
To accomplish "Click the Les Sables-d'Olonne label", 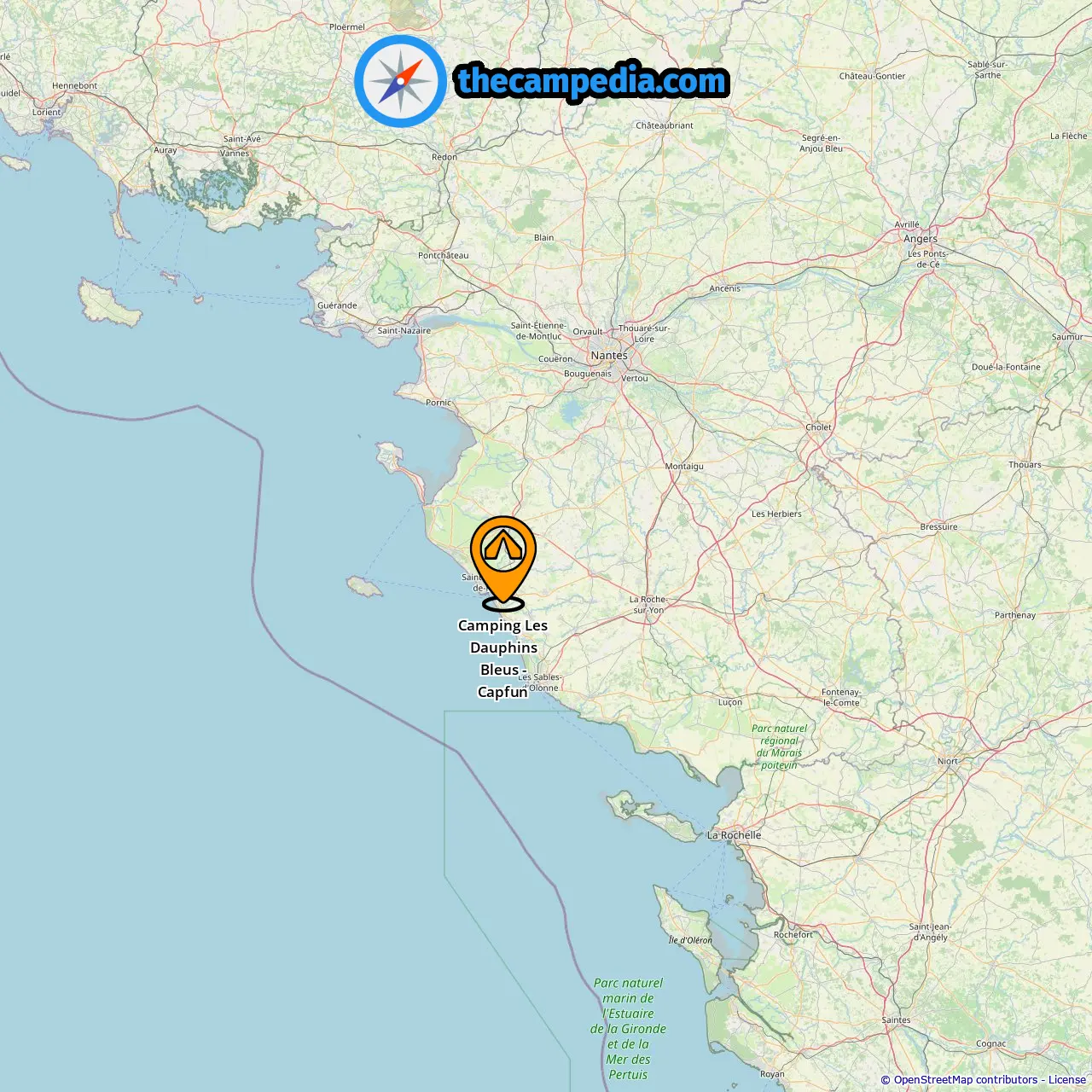I will coord(540,682).
